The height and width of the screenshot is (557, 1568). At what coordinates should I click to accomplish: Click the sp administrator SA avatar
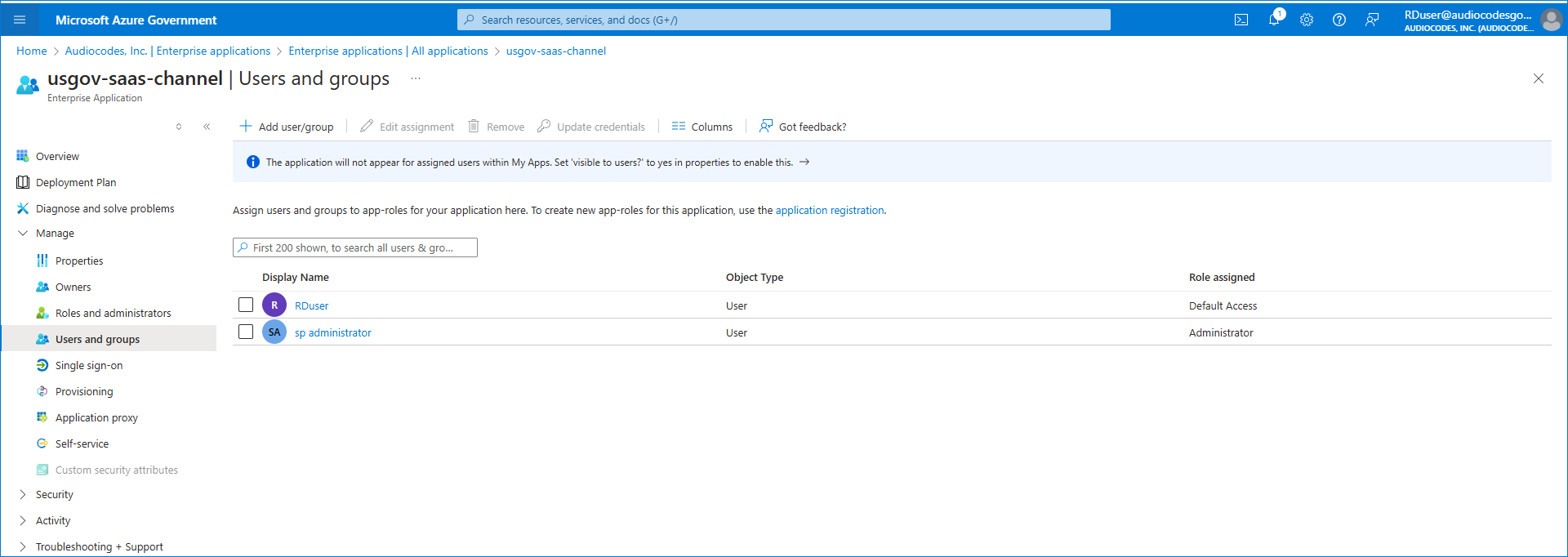coord(274,332)
